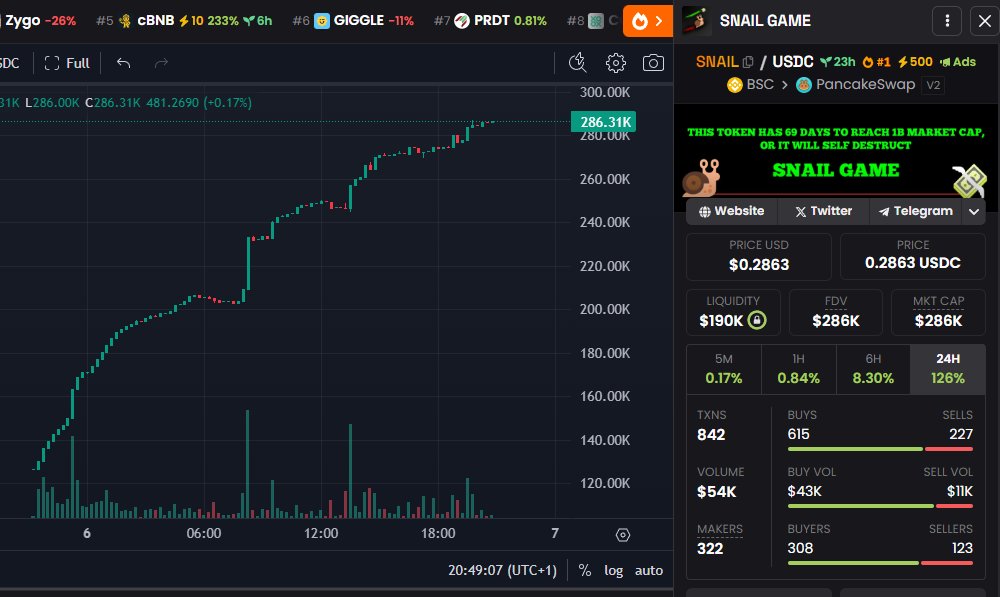Click the 23h token age badge

coord(837,62)
